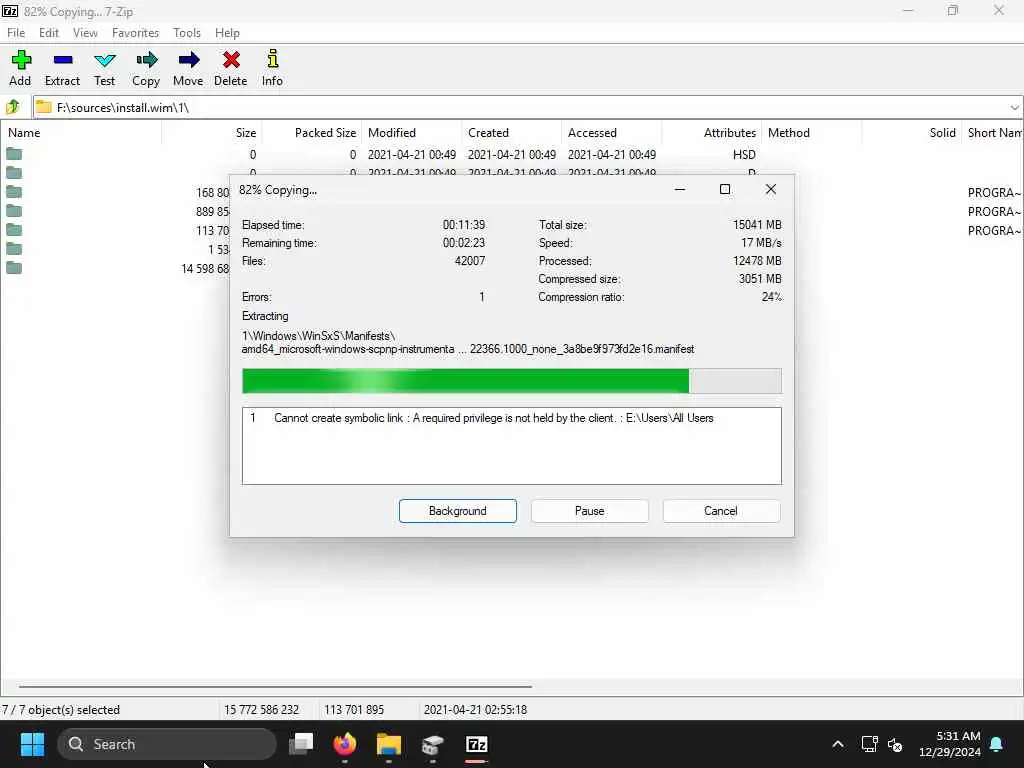
Task: Click the "15 772 586 232" status bar value
Action: (x=261, y=710)
